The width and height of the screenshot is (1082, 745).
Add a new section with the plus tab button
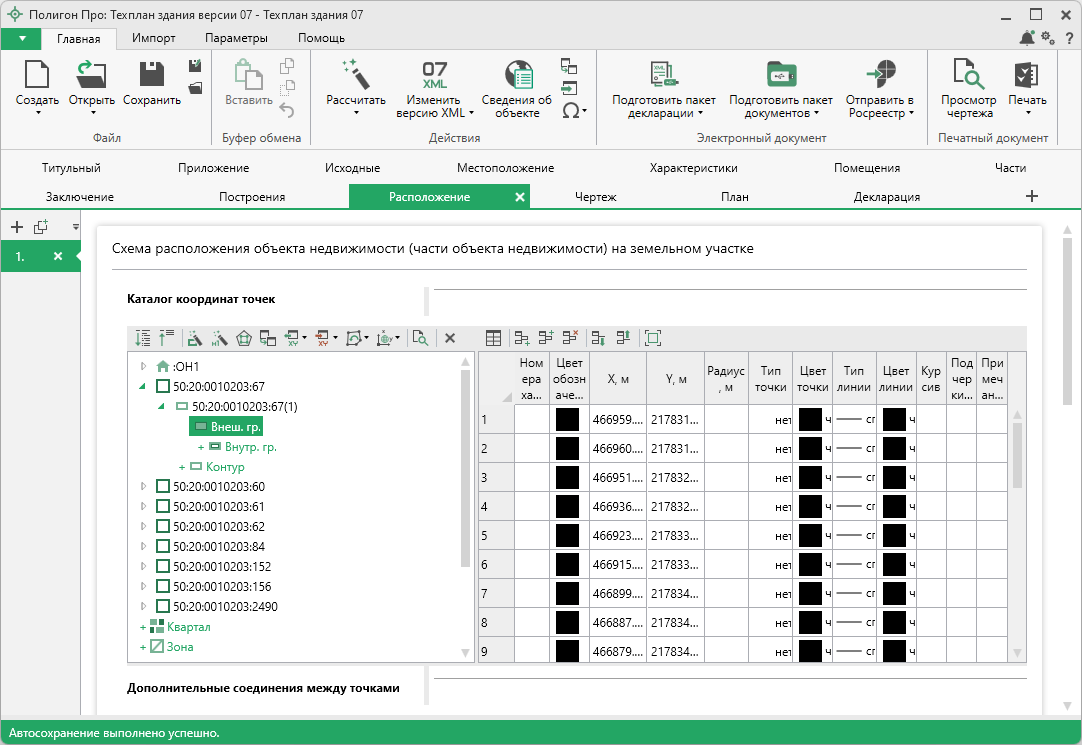tap(1032, 197)
